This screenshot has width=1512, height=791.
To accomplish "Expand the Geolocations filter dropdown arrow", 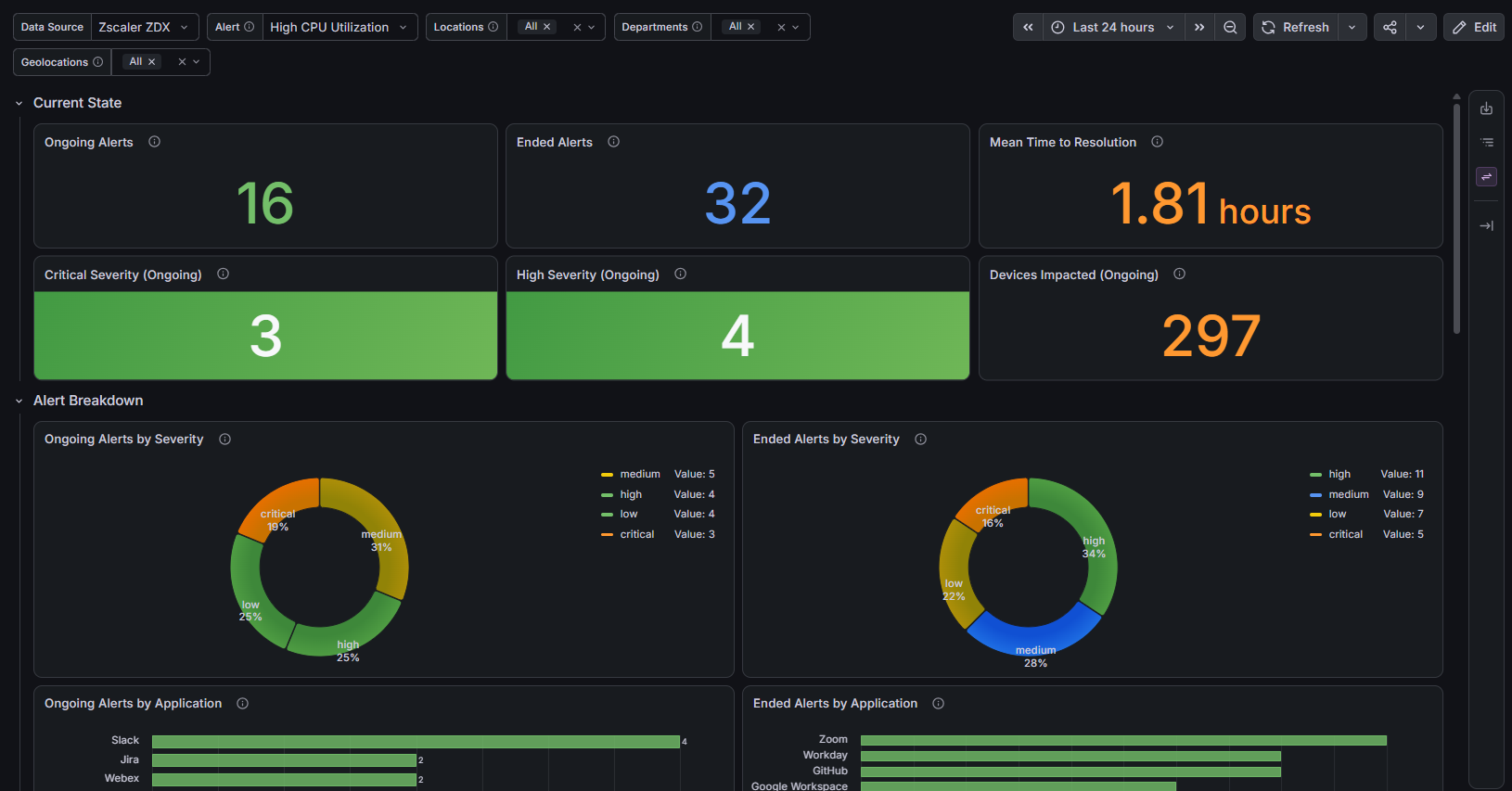I will coord(197,62).
